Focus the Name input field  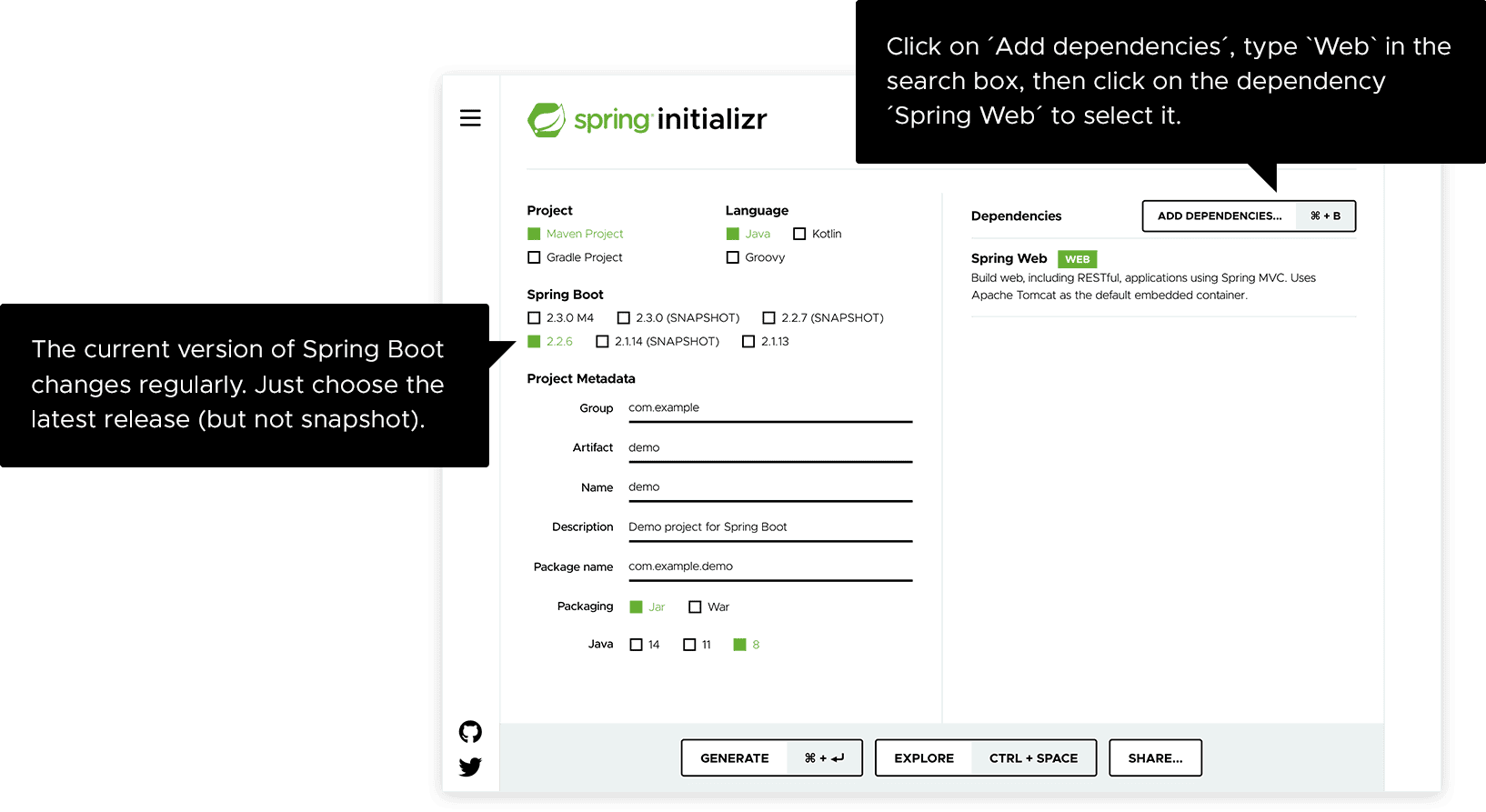coord(770,487)
